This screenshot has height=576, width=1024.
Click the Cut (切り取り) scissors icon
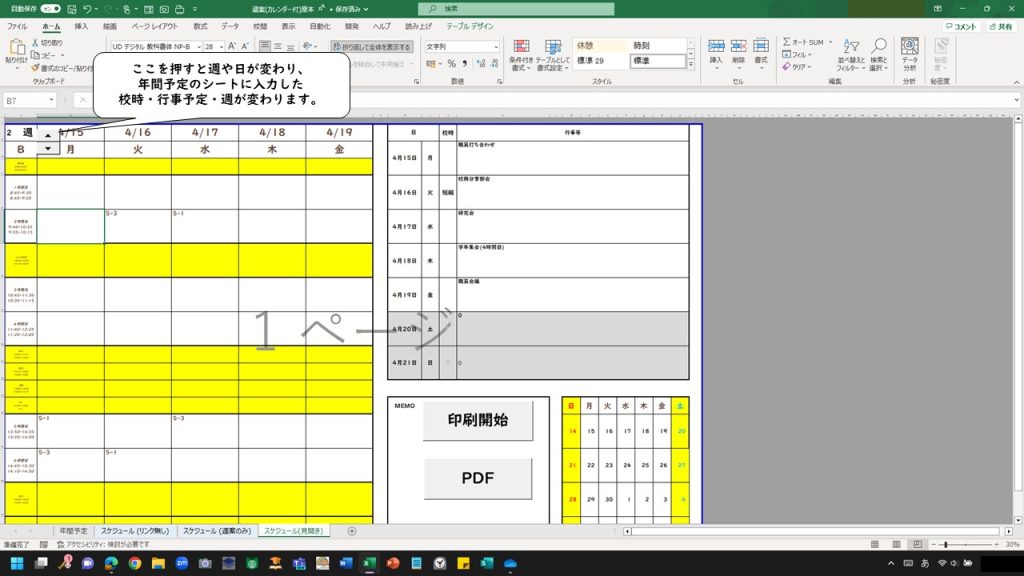click(x=36, y=43)
